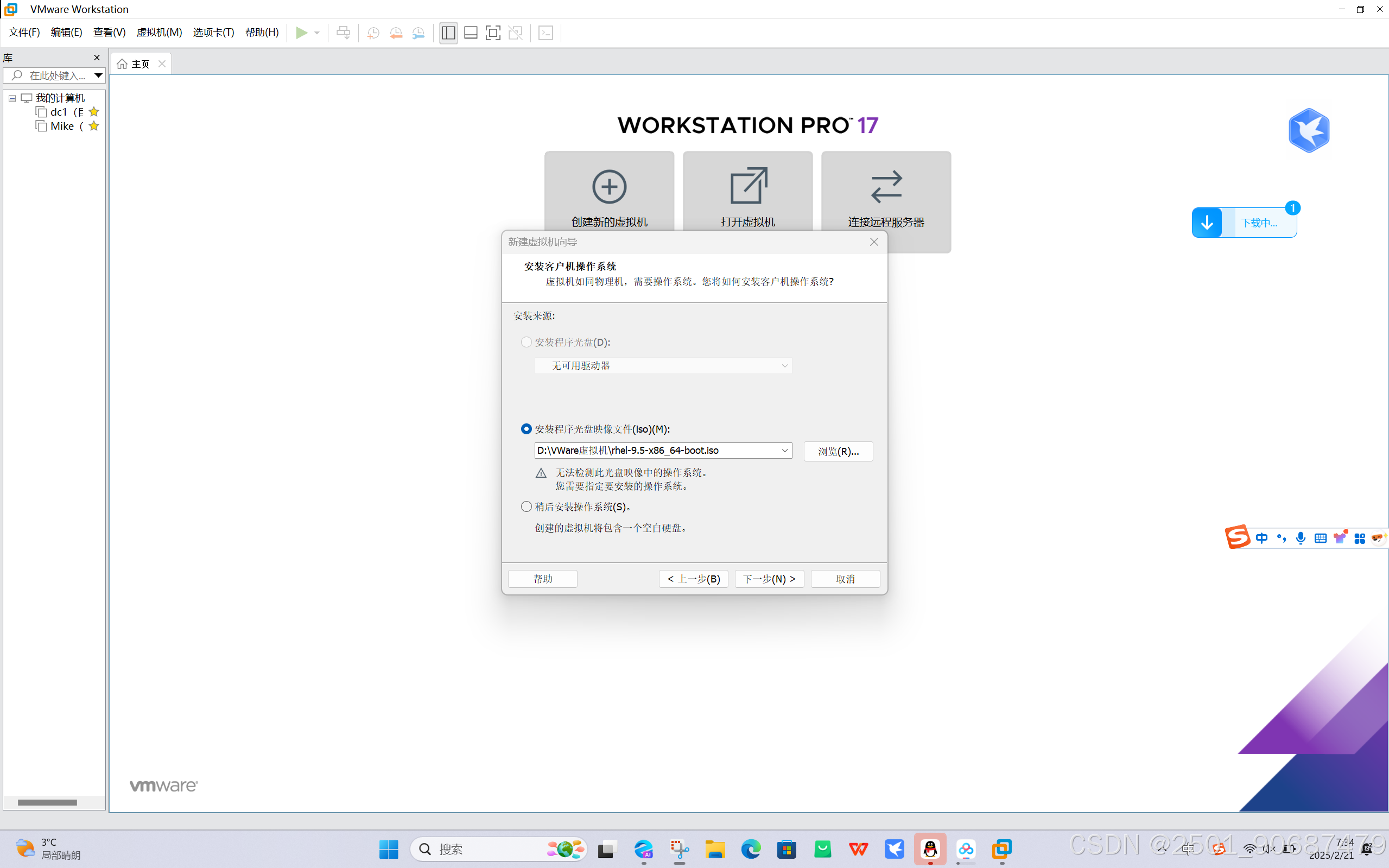Toggle the show library sidebar icon
Screen dimensions: 1389x868
(448, 33)
